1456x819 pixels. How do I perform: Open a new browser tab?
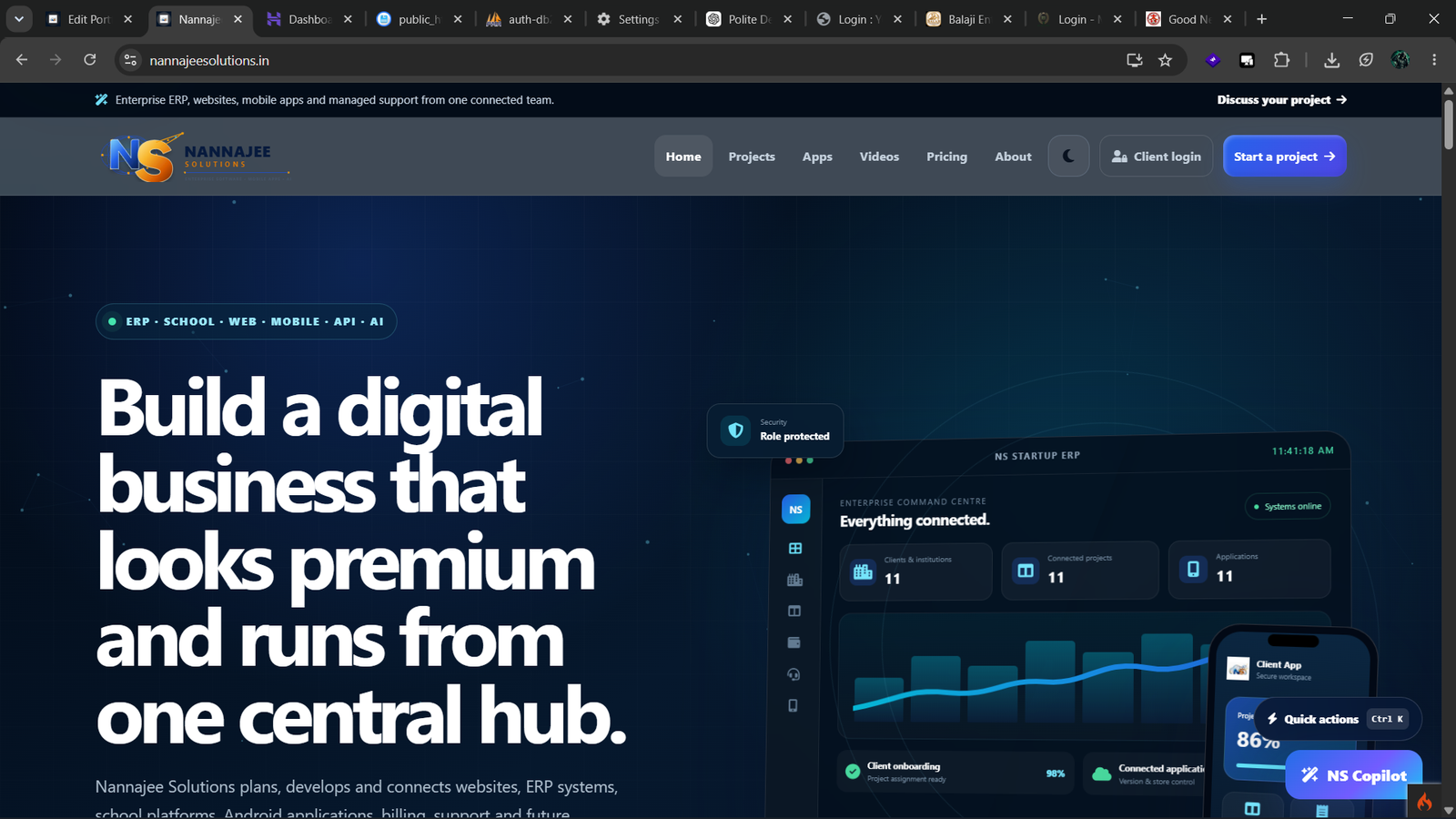coord(1261,19)
